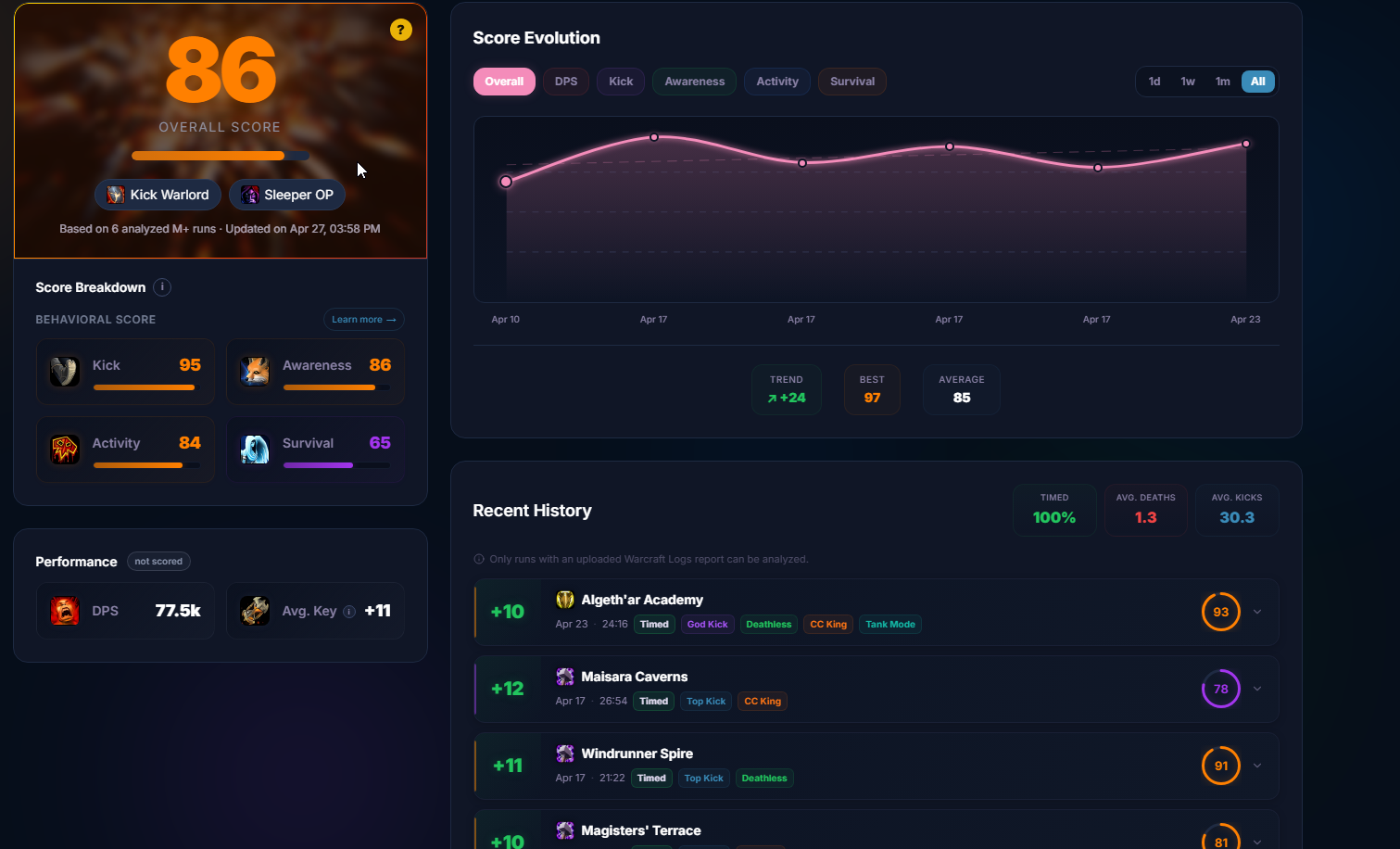This screenshot has width=1400, height=849.
Task: Click the Kick score progress bar
Action: point(146,387)
